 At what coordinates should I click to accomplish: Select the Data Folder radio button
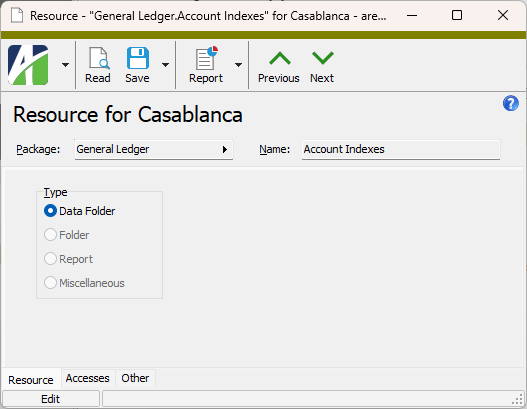click(50, 211)
